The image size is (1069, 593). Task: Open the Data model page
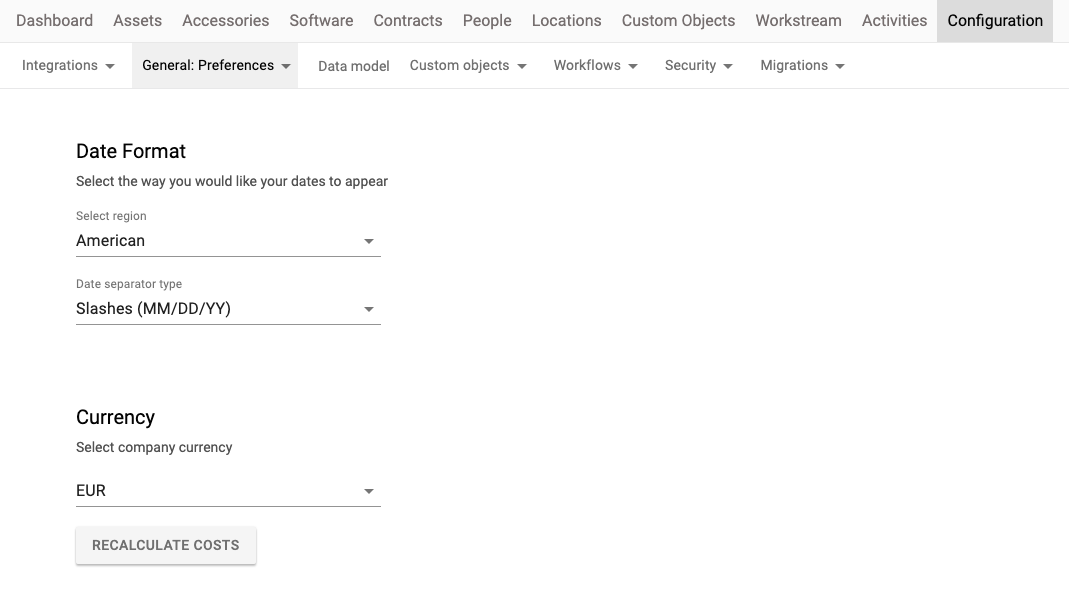354,66
